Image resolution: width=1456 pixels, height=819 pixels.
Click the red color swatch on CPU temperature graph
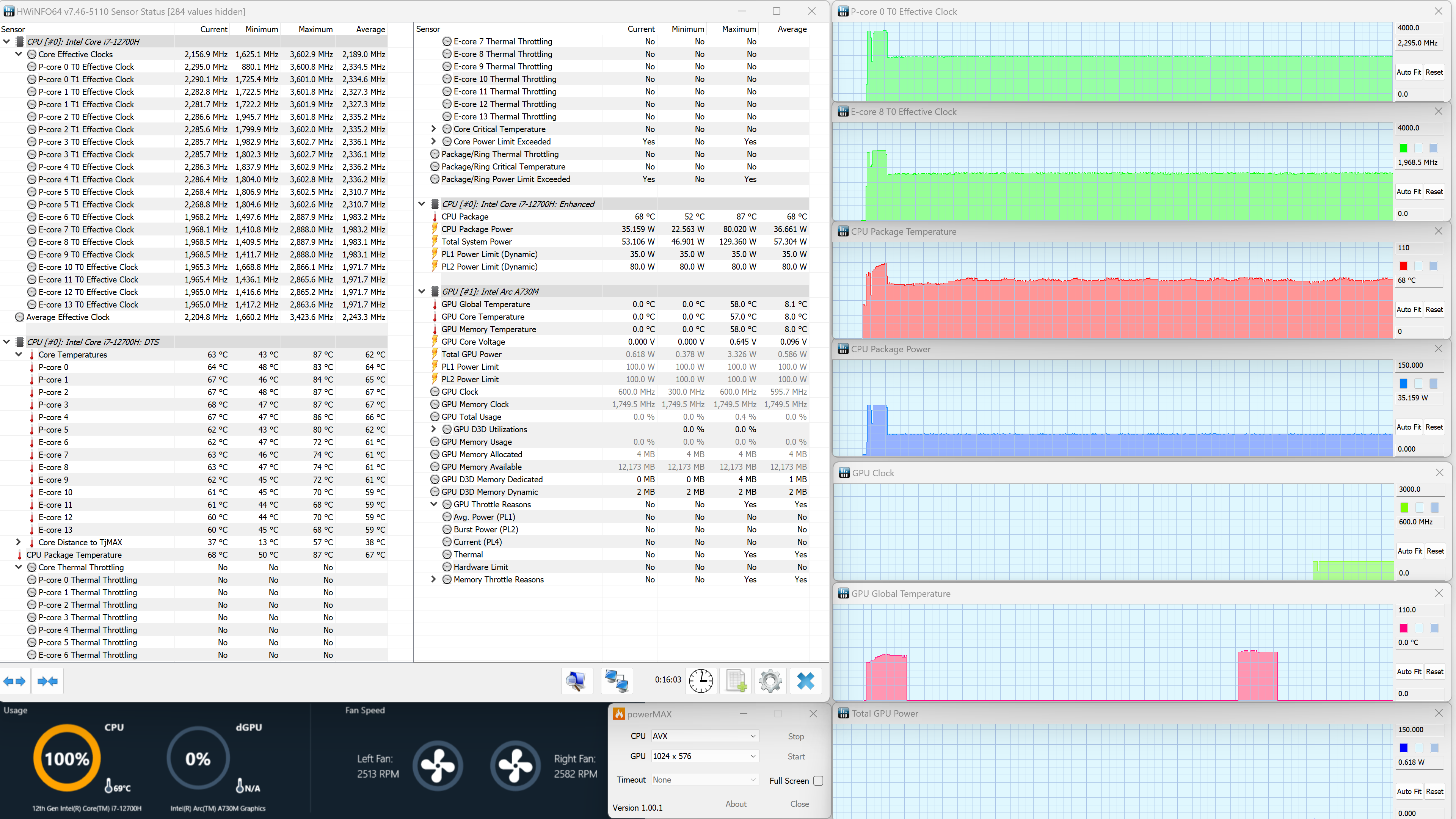coord(1403,266)
